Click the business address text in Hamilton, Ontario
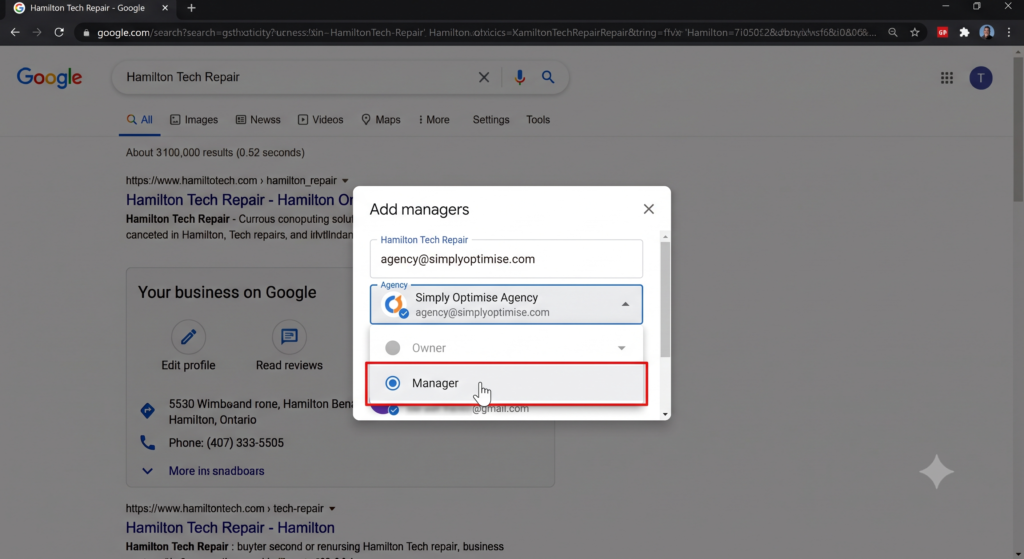Image resolution: width=1024 pixels, height=559 pixels. (x=261, y=412)
